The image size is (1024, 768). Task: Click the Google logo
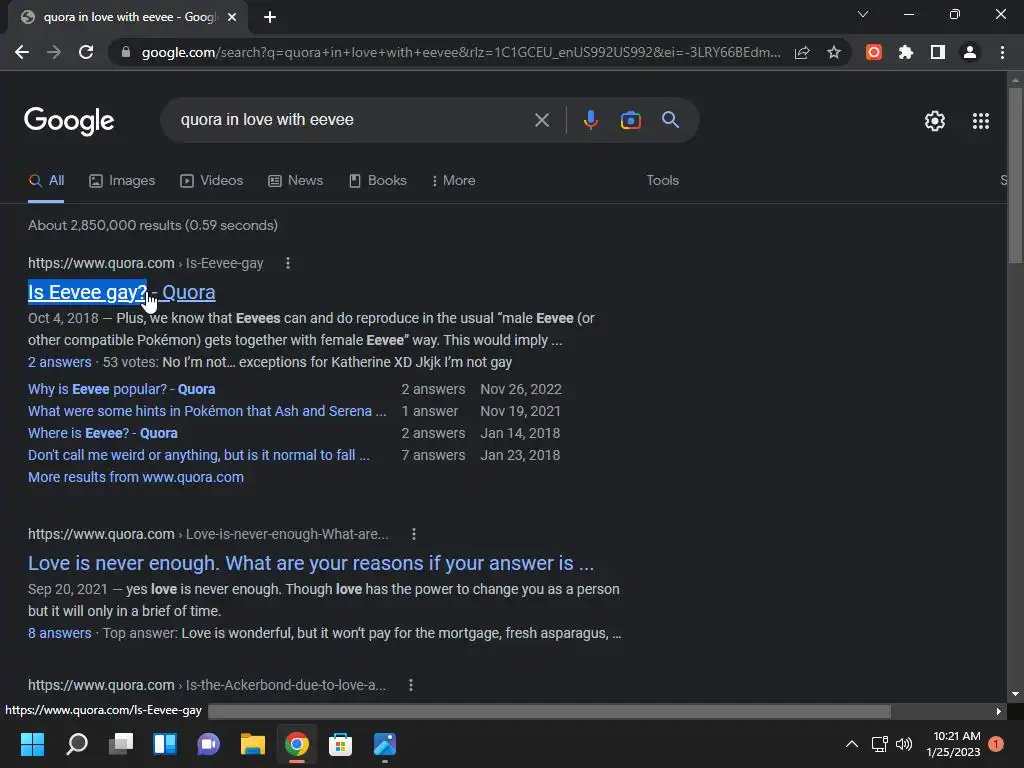69,121
